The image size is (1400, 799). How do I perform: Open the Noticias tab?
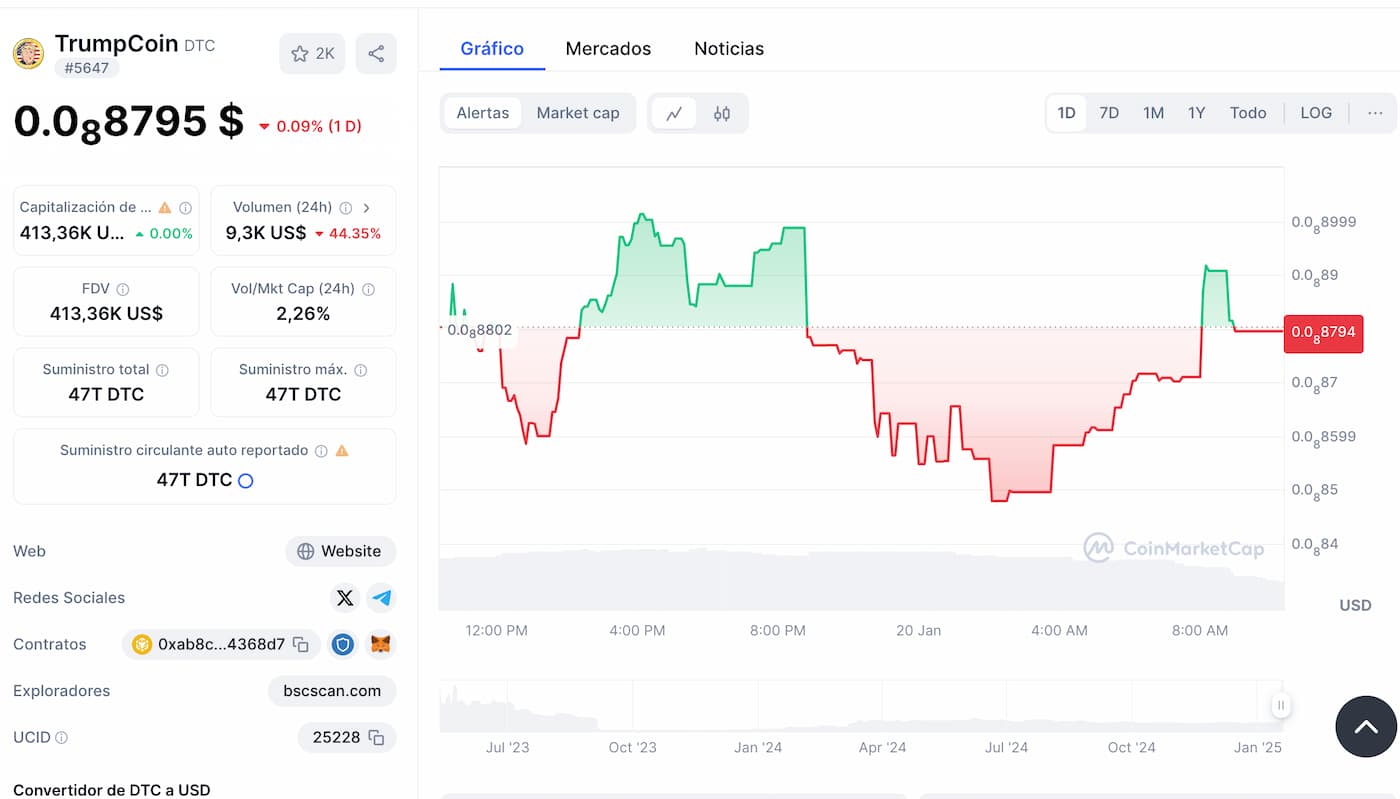click(x=728, y=48)
